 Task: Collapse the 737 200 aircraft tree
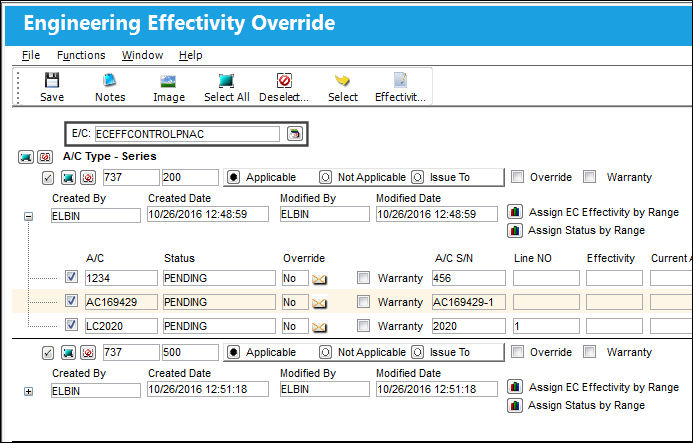(x=28, y=216)
